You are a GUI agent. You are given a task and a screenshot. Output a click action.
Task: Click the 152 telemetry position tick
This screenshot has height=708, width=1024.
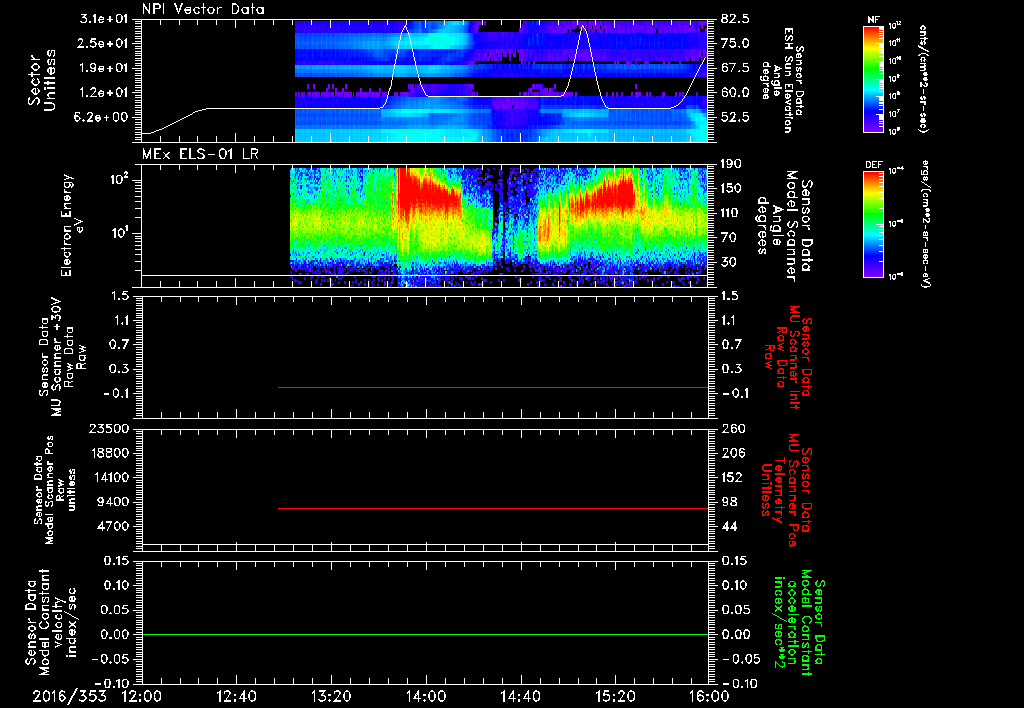pyautogui.click(x=733, y=477)
